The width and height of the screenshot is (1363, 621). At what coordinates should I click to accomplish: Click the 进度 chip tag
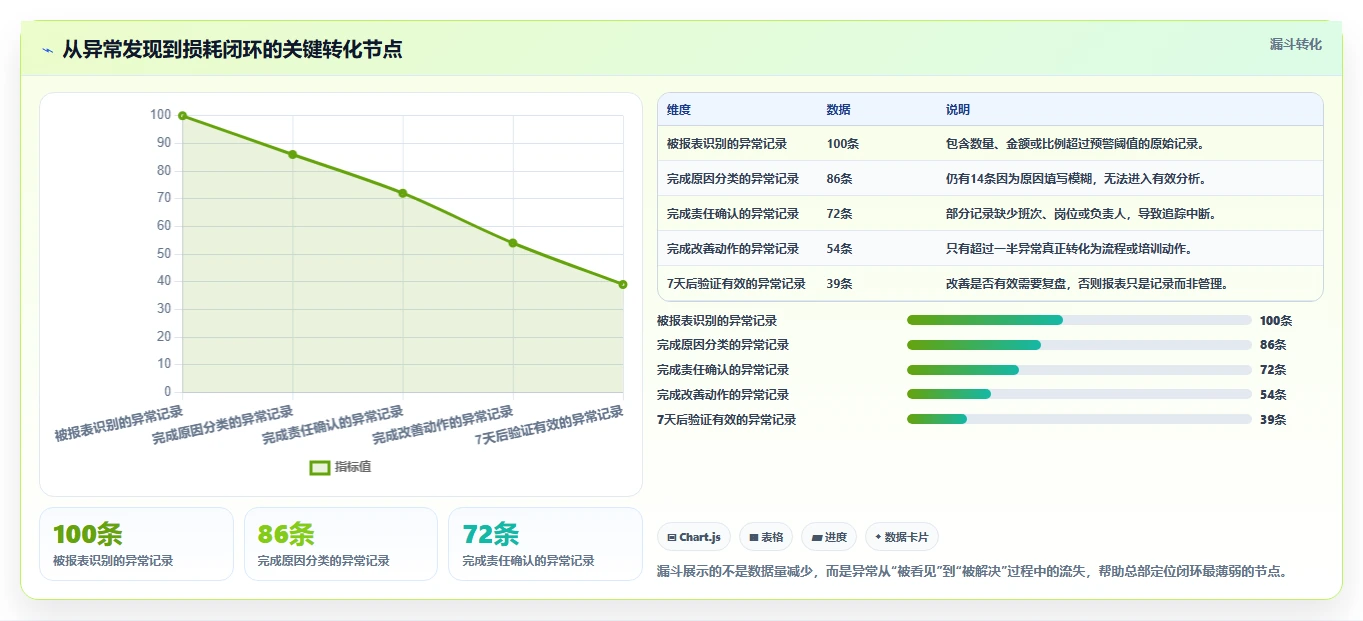pos(829,537)
